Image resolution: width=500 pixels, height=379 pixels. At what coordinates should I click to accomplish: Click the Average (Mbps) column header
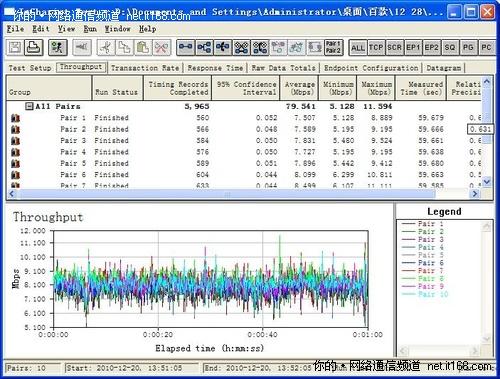[299, 88]
